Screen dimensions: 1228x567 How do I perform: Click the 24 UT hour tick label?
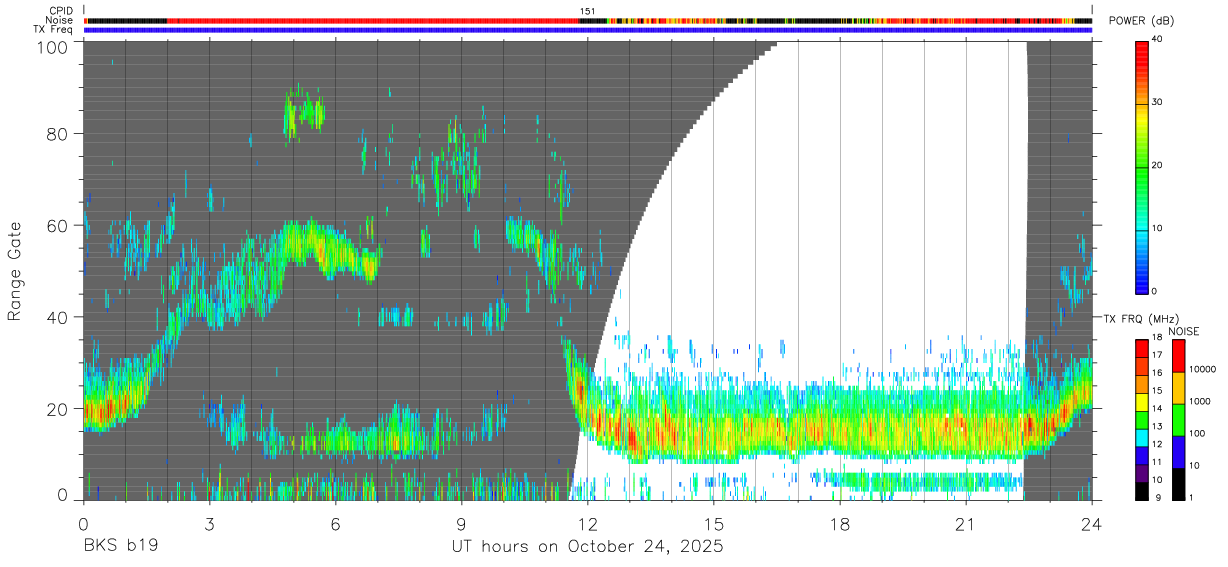[x=1092, y=524]
